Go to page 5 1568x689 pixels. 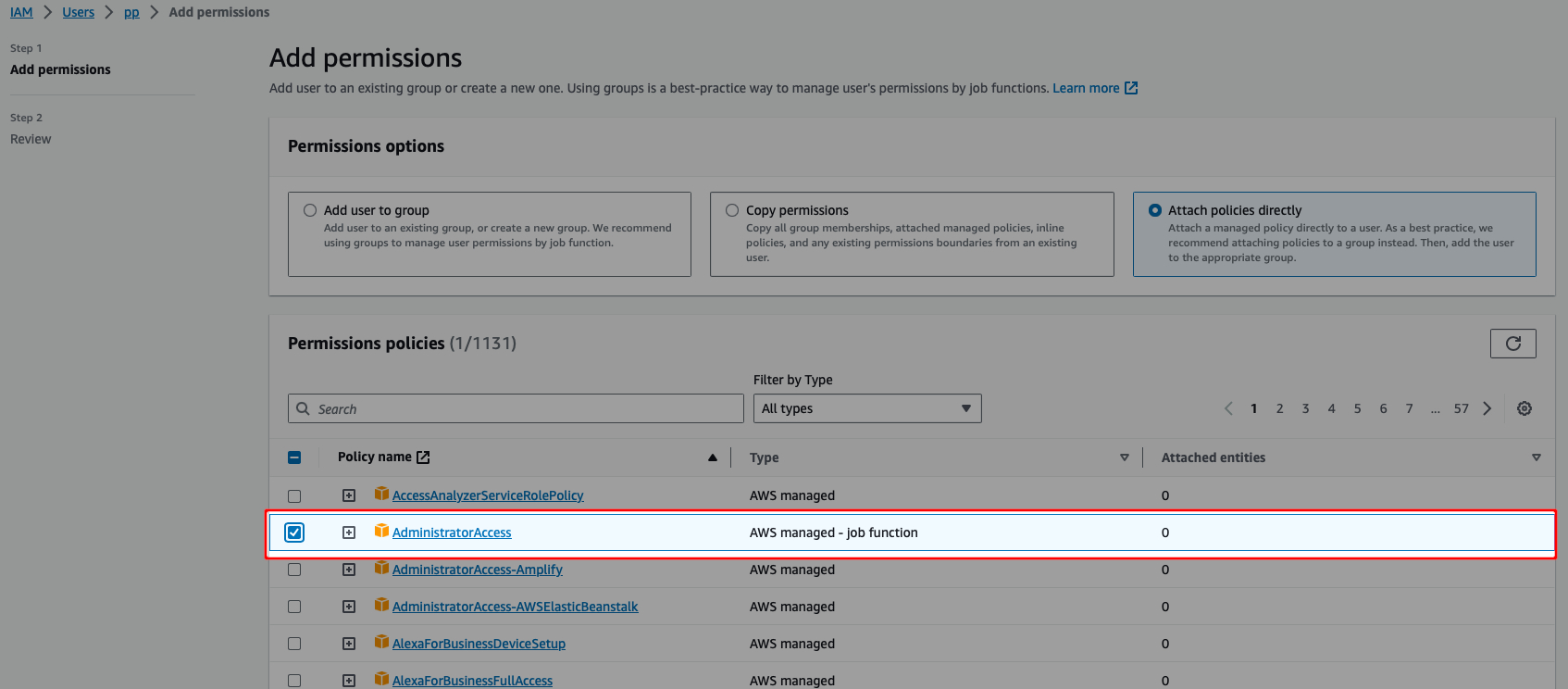(x=1358, y=408)
